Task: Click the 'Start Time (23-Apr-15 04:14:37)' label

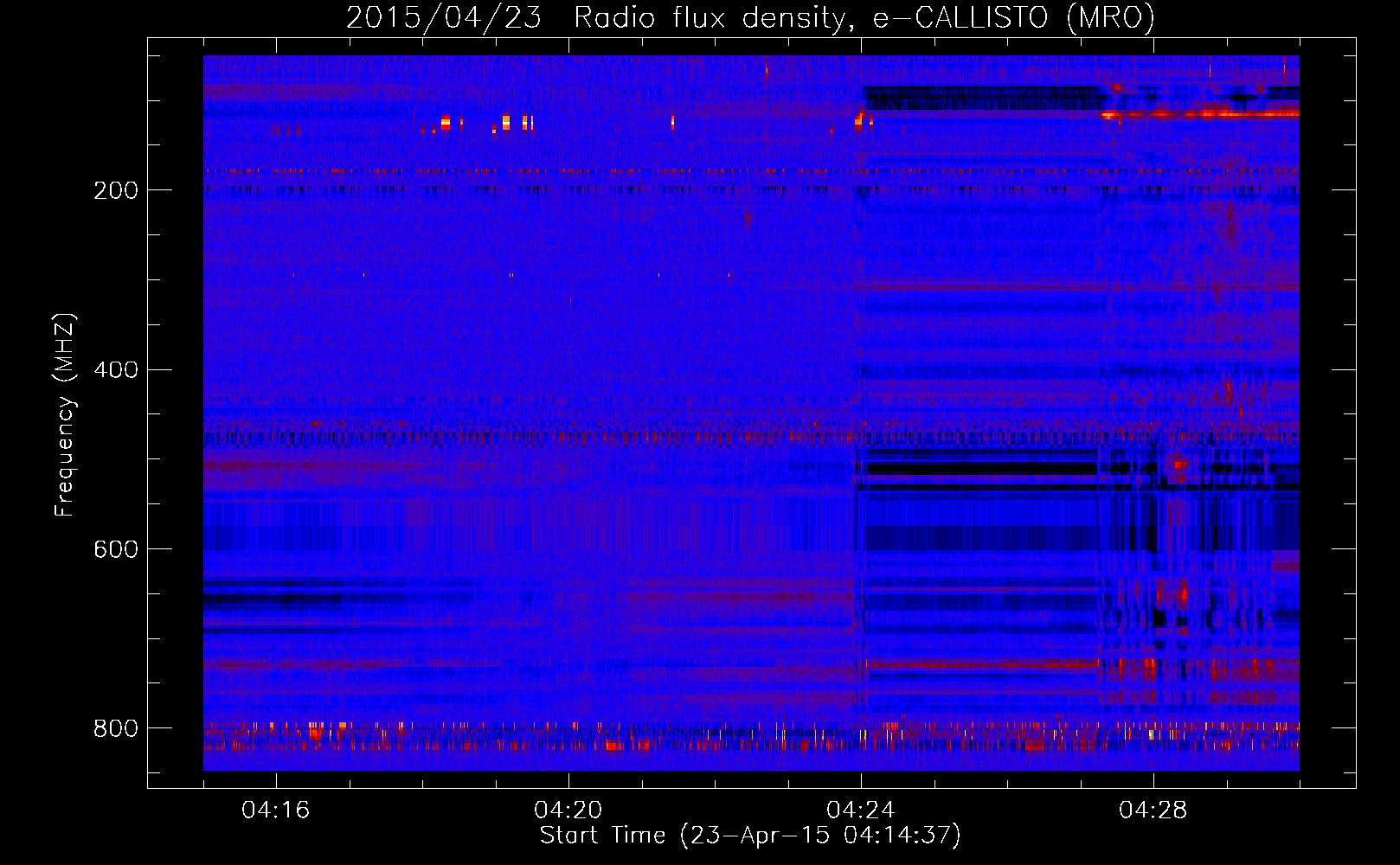Action: click(x=750, y=836)
